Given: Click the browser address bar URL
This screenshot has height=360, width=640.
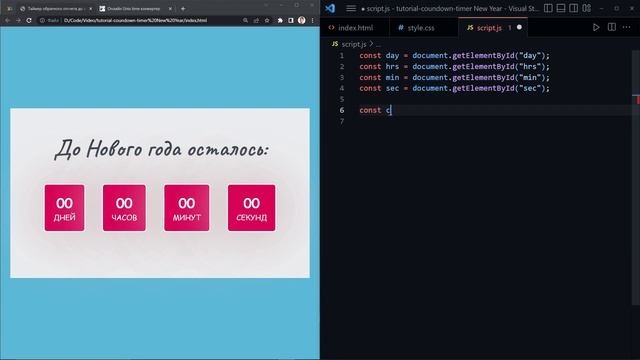Looking at the screenshot, I should coord(135,20).
